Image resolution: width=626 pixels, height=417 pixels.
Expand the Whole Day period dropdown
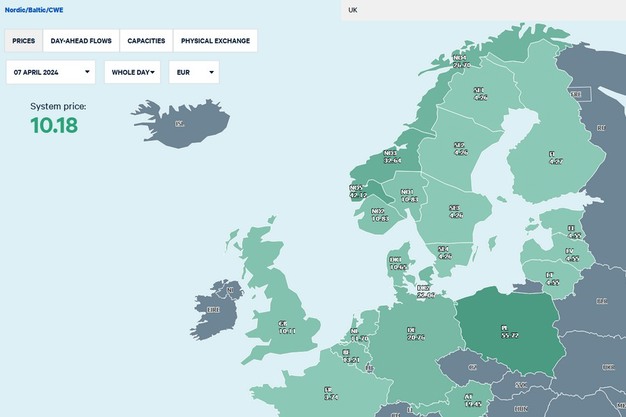133,72
